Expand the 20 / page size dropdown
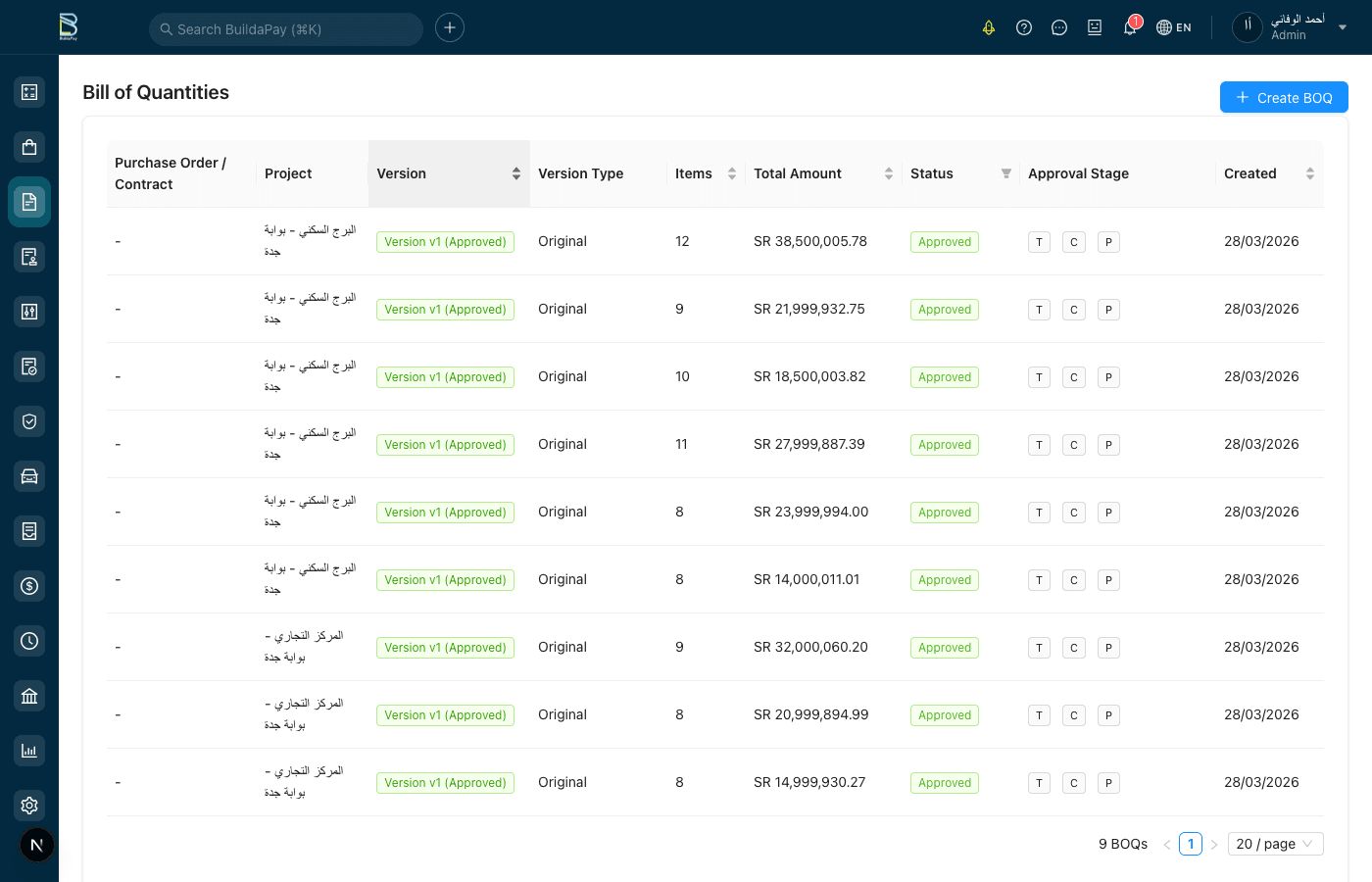Image resolution: width=1372 pixels, height=882 pixels. click(x=1274, y=844)
